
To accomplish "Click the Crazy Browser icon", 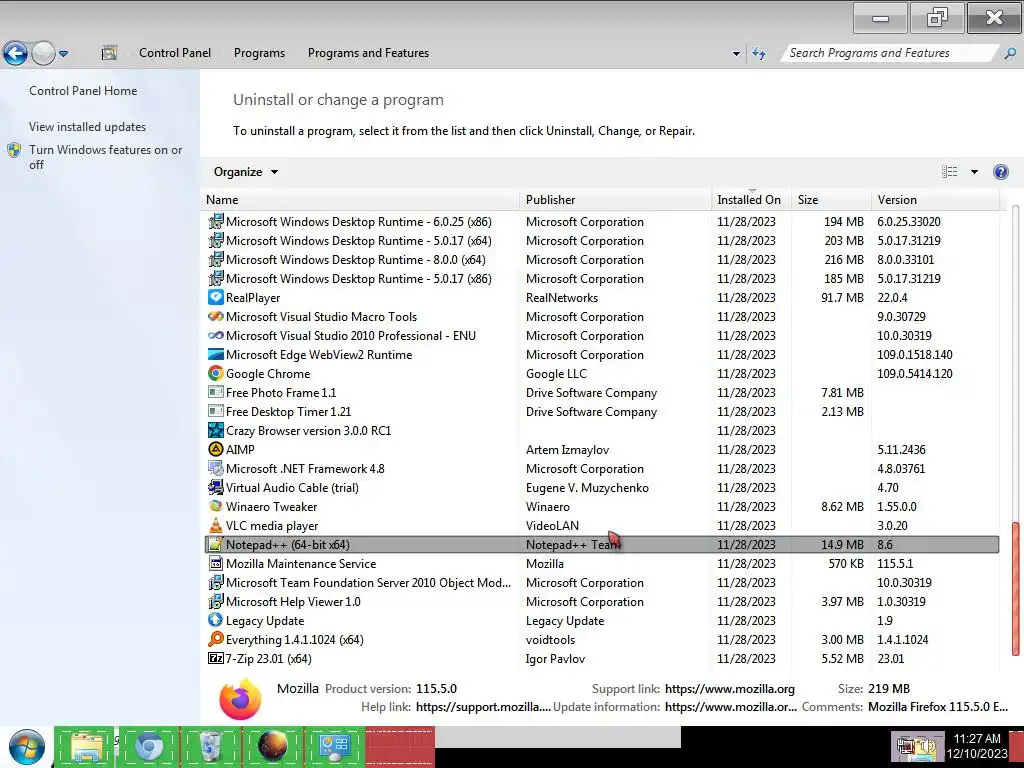I will 216,430.
